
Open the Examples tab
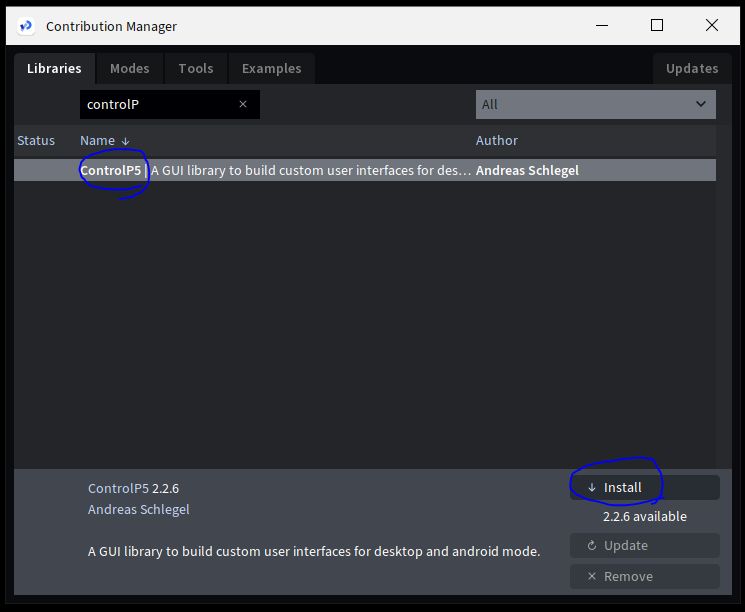point(271,68)
